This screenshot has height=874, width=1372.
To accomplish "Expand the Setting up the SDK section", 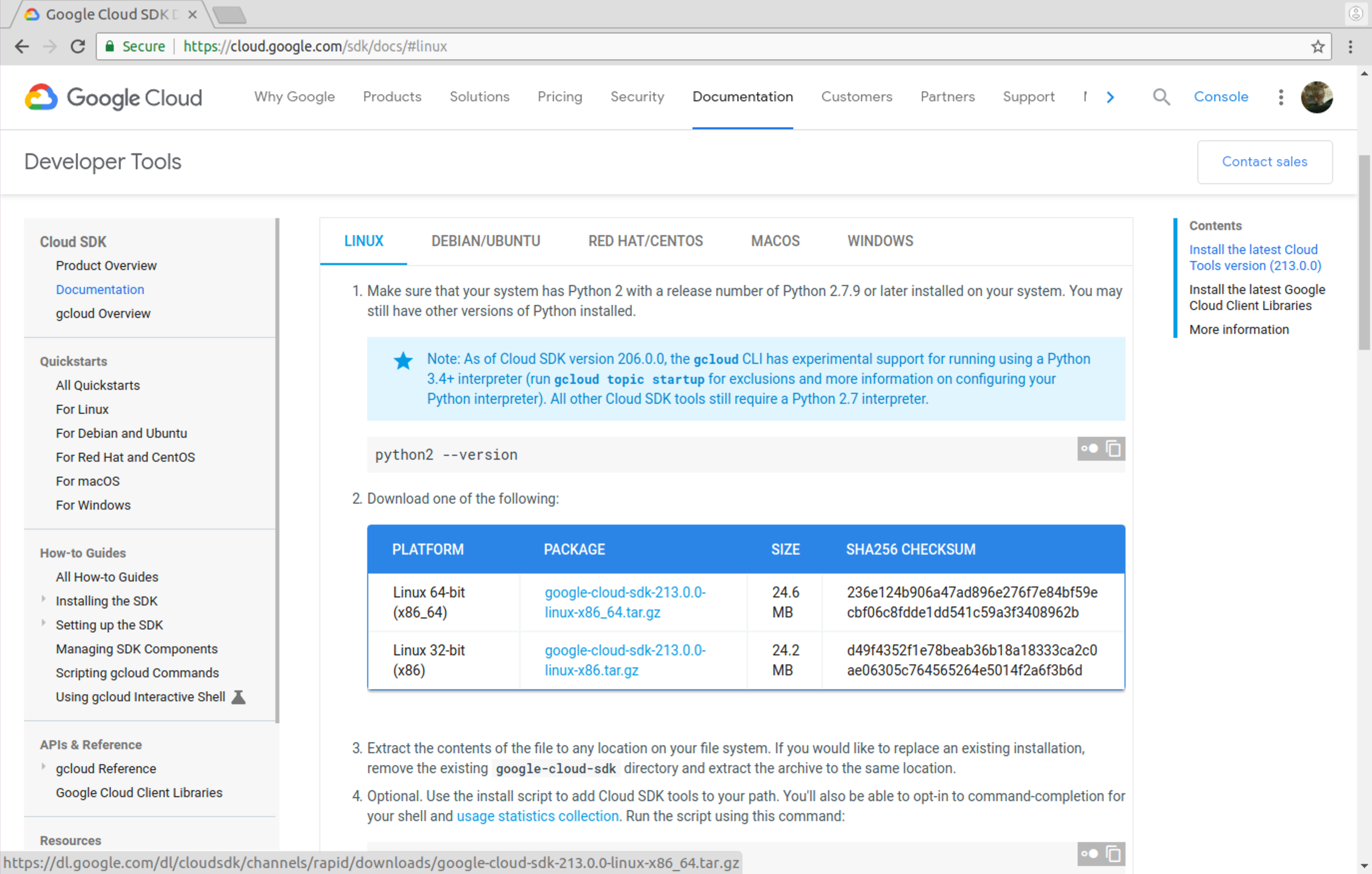I will (x=44, y=623).
